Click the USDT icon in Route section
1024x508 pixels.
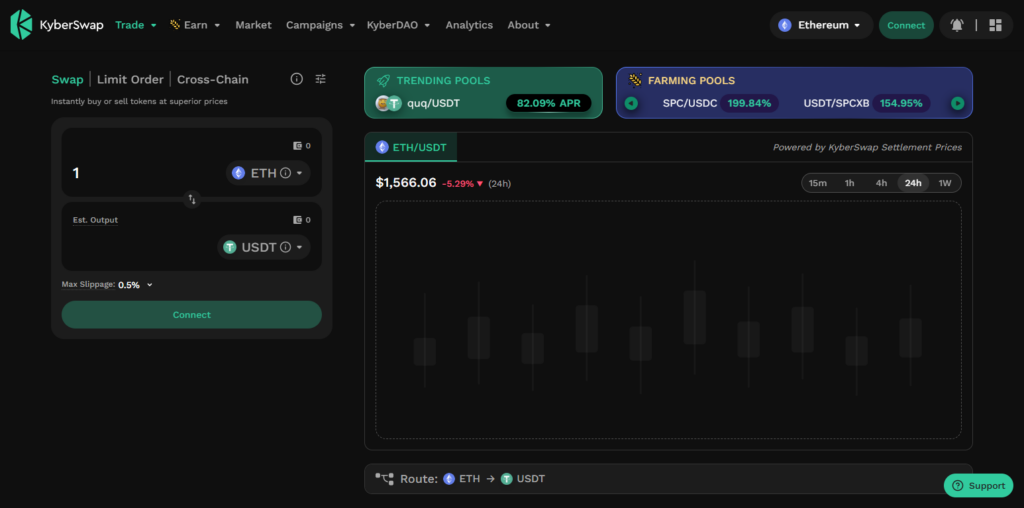point(507,479)
